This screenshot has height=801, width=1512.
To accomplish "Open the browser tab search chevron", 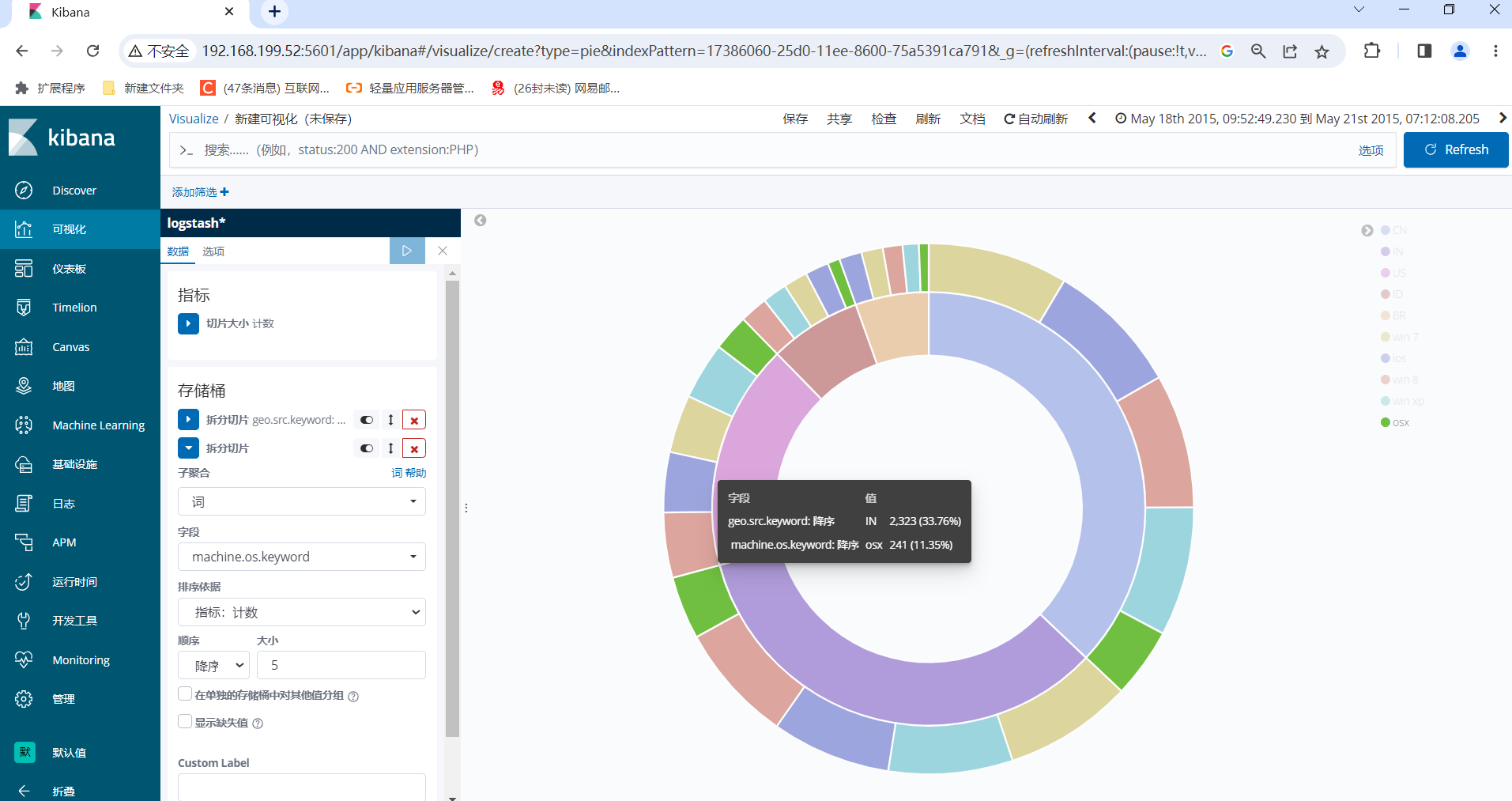I will (1359, 10).
